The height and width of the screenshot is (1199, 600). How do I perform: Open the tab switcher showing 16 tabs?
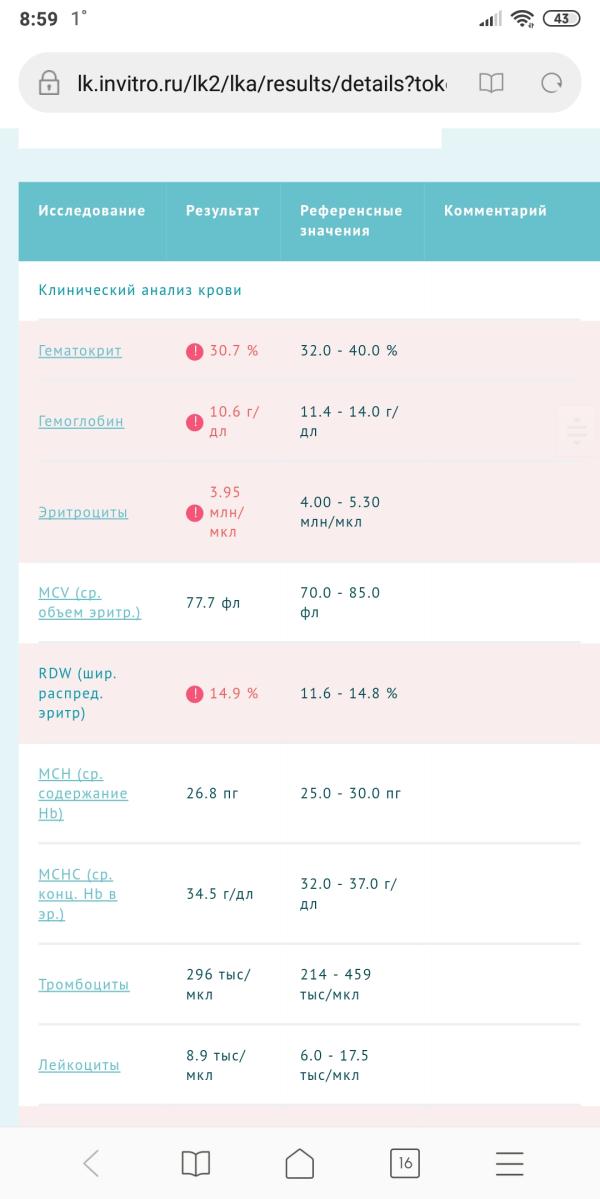coord(405,1163)
